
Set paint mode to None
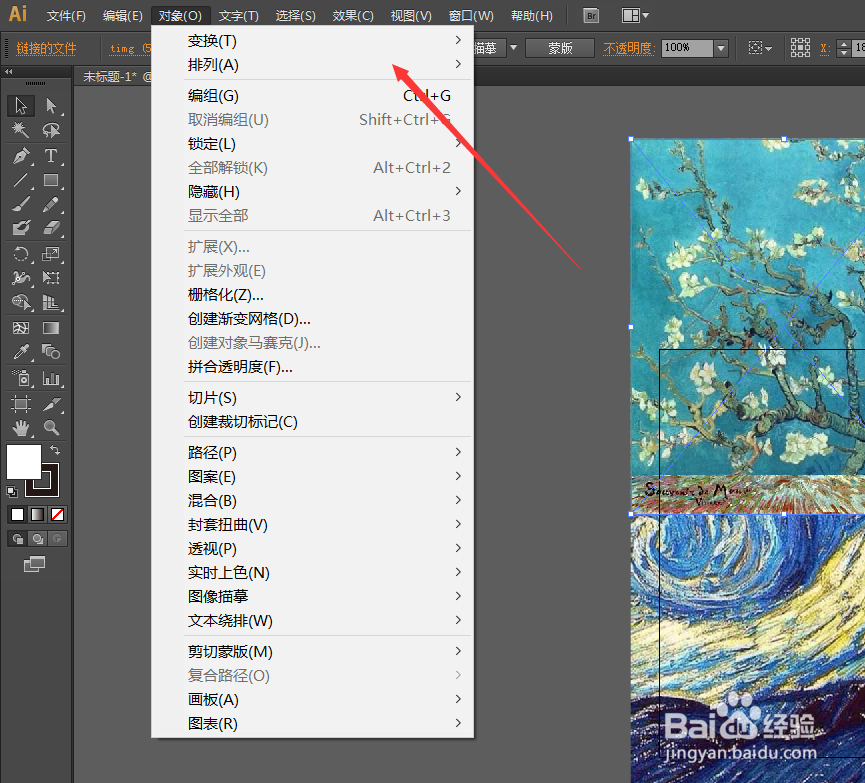point(57,514)
